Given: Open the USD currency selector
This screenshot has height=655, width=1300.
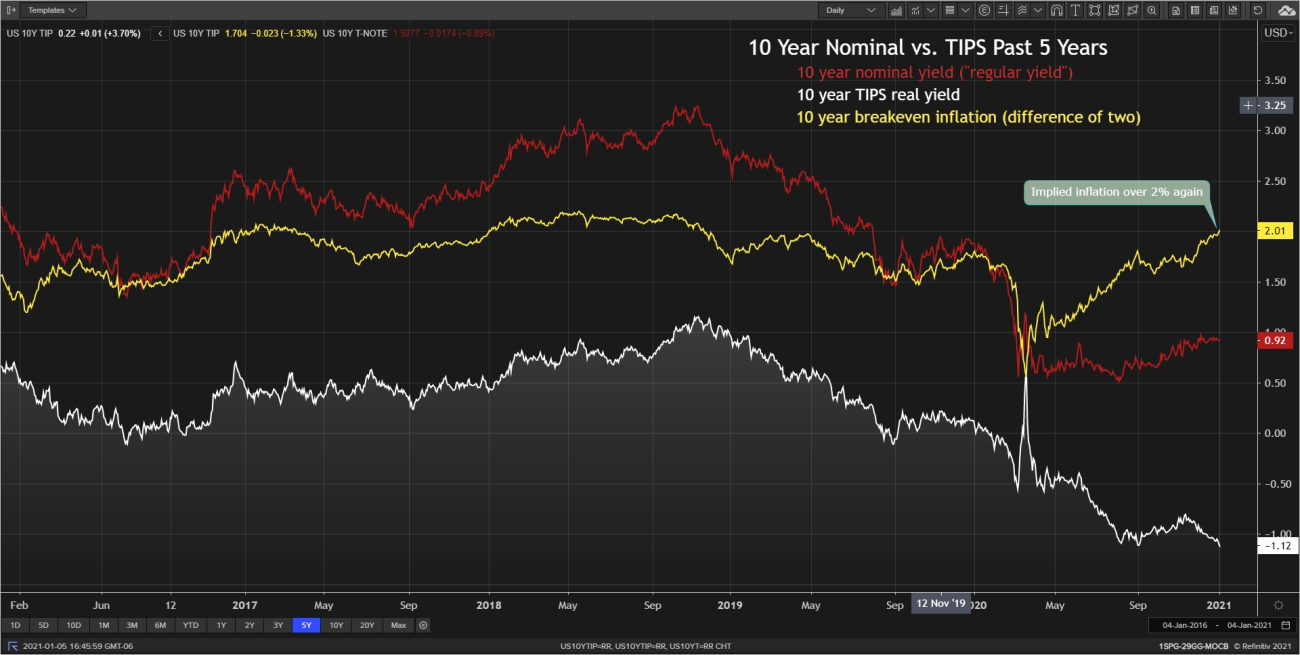Looking at the screenshot, I should click(x=1277, y=33).
